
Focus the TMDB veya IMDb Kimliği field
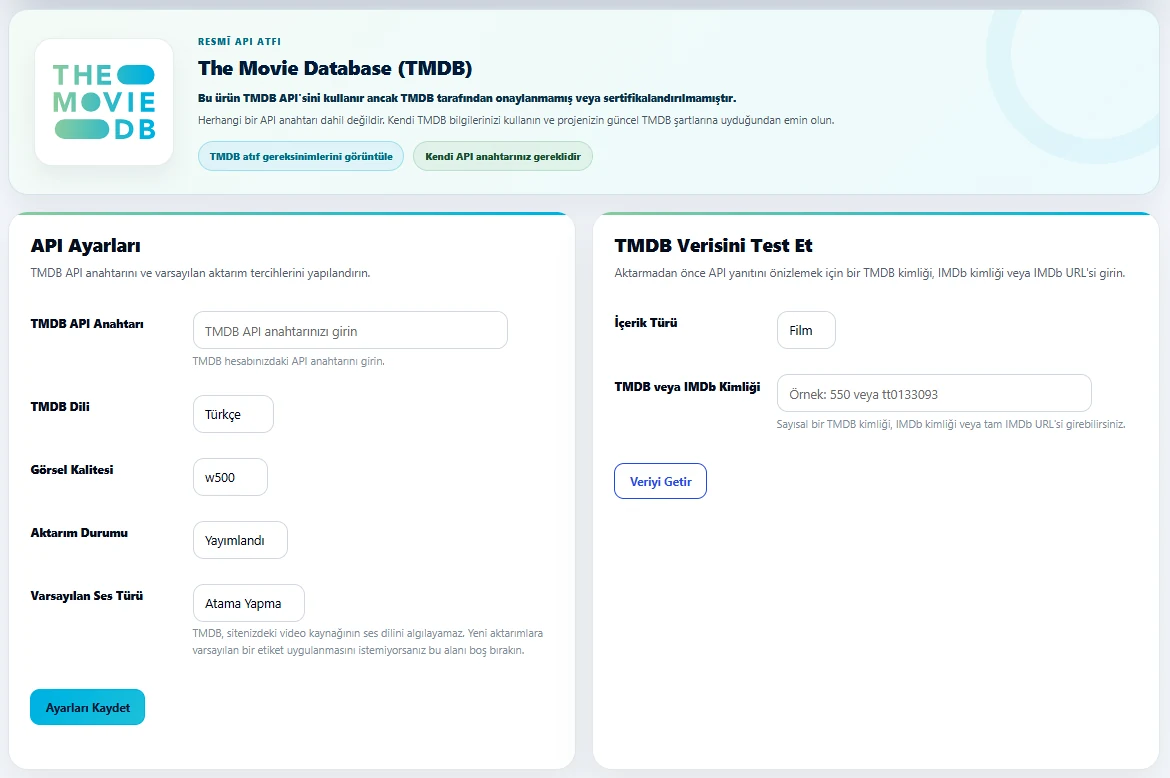(934, 393)
